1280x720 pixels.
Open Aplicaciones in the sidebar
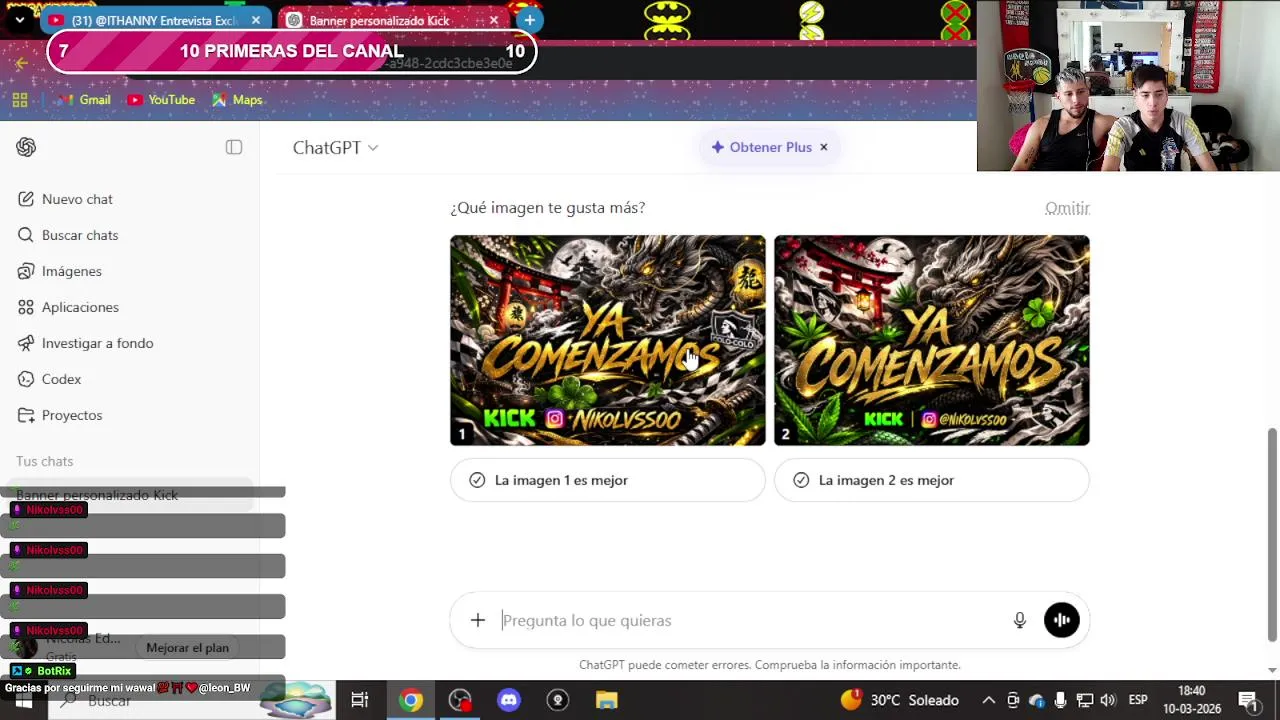pyautogui.click(x=130, y=307)
